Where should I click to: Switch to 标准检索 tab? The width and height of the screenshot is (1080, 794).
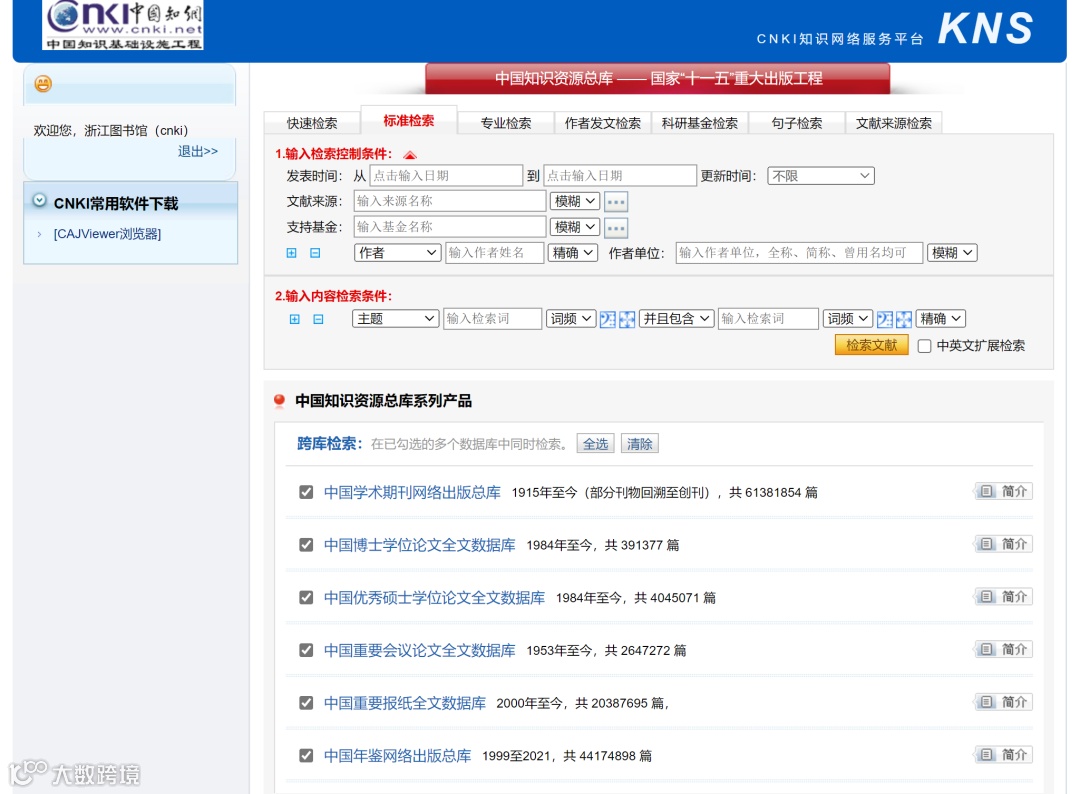(x=408, y=121)
